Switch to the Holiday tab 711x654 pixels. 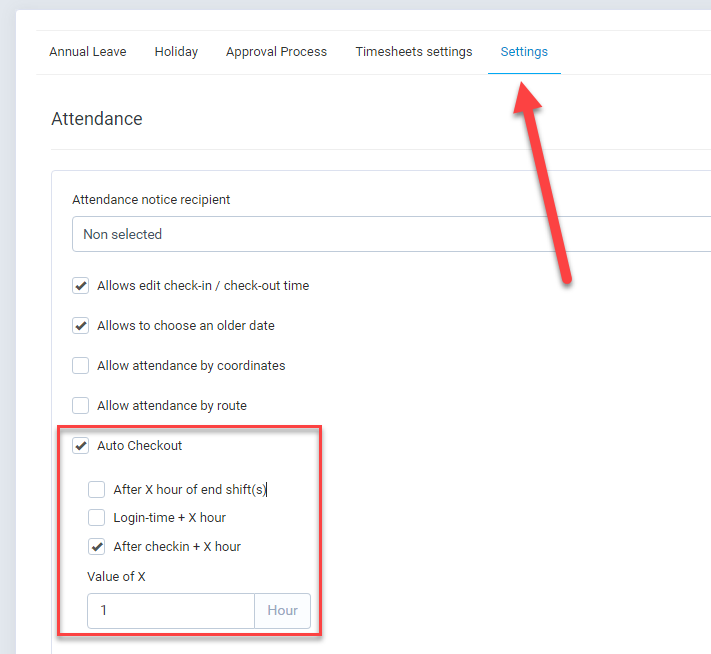[176, 52]
